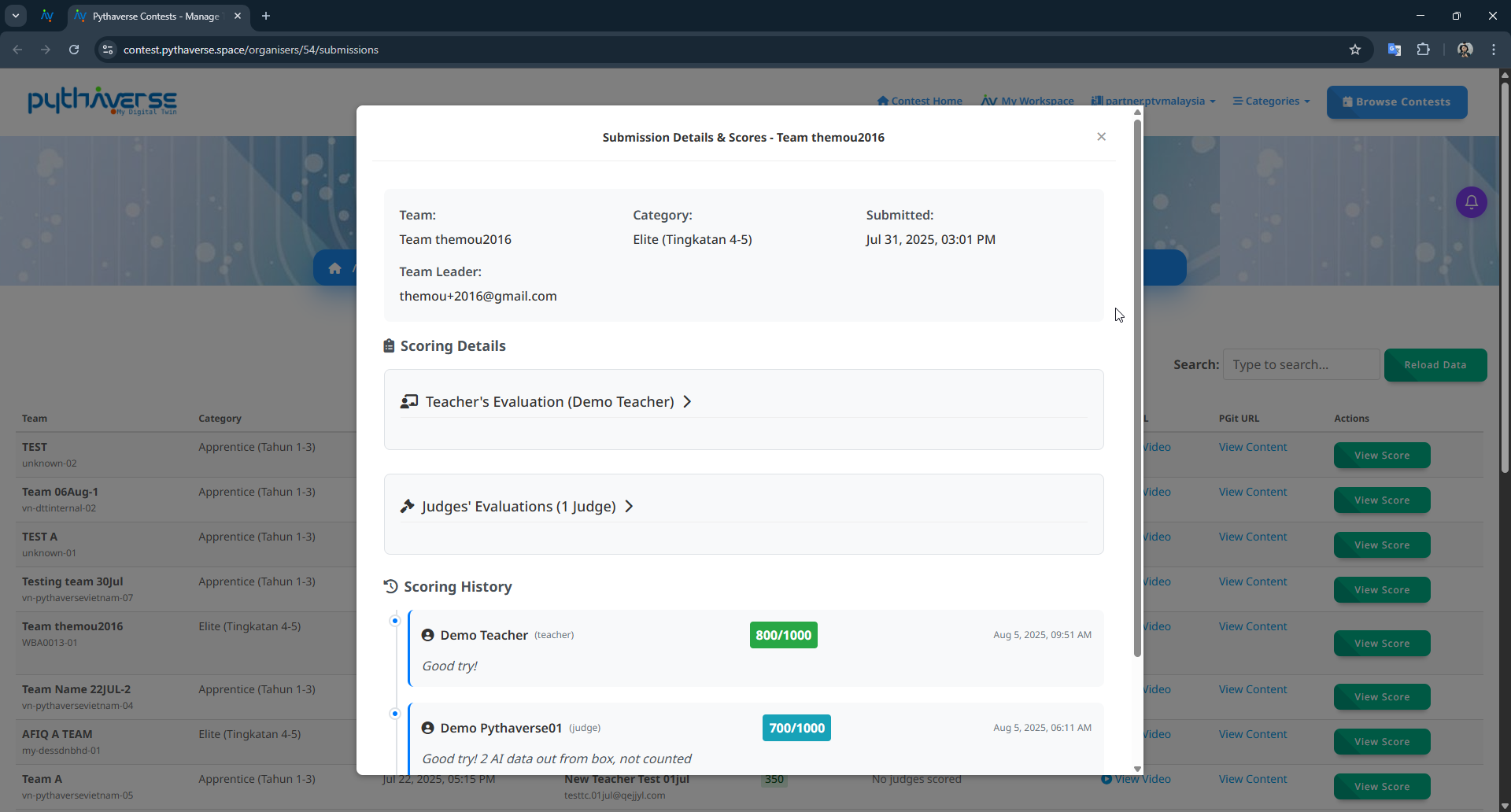Screen dimensions: 1511x812
Task: View Score for TEST A
Action: [1382, 545]
